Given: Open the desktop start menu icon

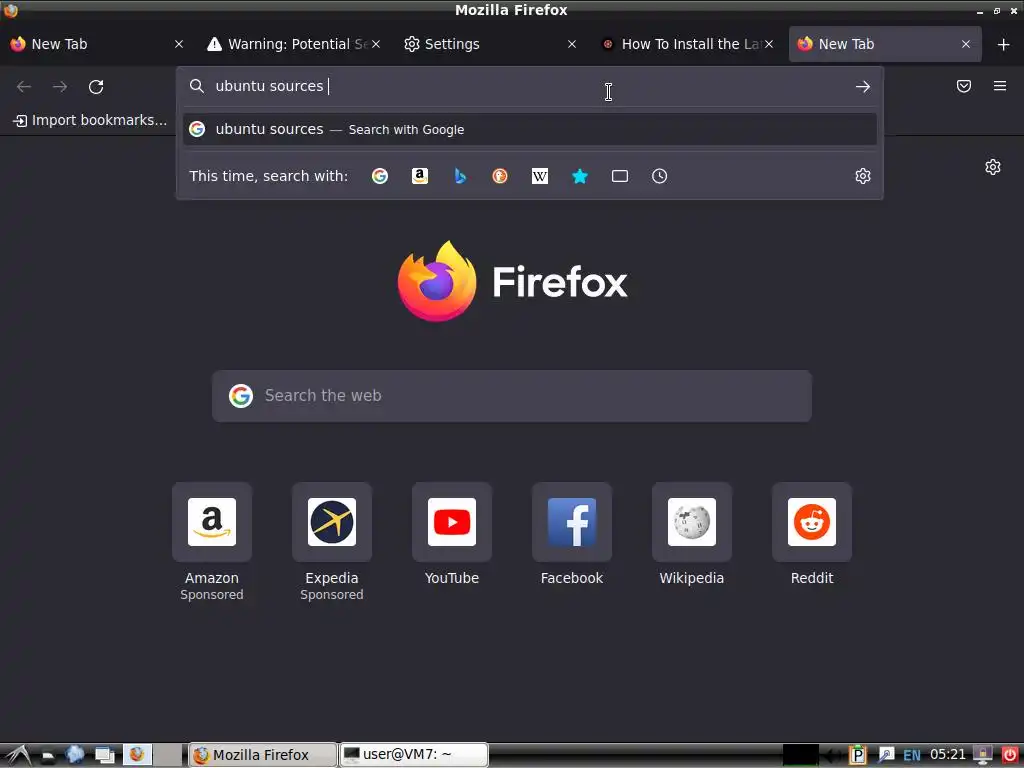Looking at the screenshot, I should click(18, 755).
